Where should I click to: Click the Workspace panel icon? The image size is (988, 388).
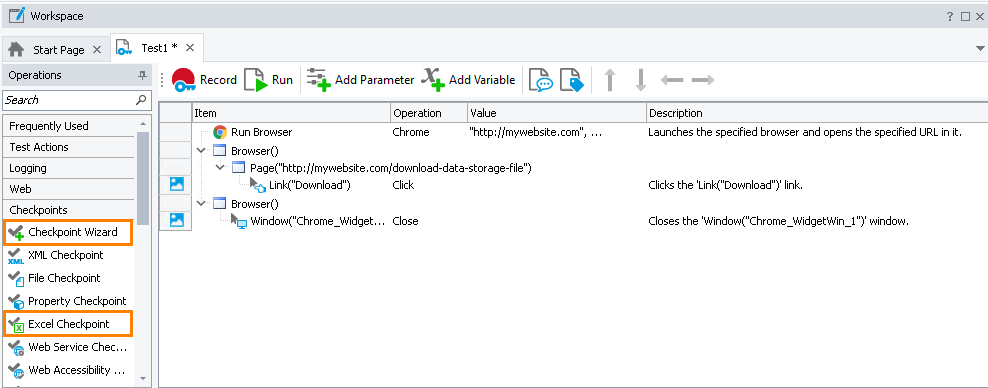click(x=17, y=15)
